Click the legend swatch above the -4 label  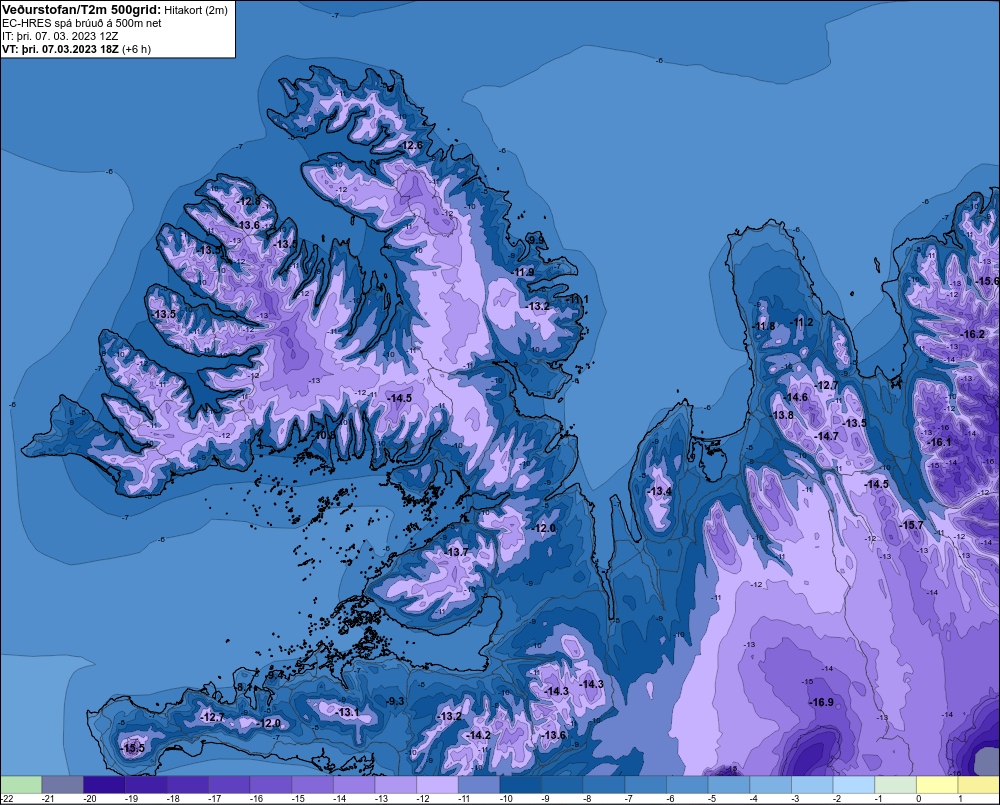tap(770, 785)
